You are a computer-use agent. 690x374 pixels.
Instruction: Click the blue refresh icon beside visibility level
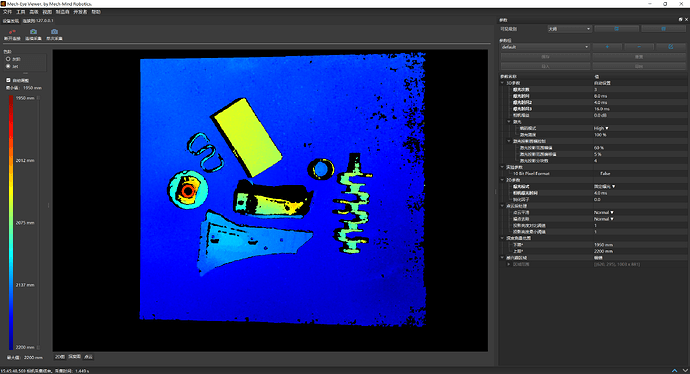(617, 29)
